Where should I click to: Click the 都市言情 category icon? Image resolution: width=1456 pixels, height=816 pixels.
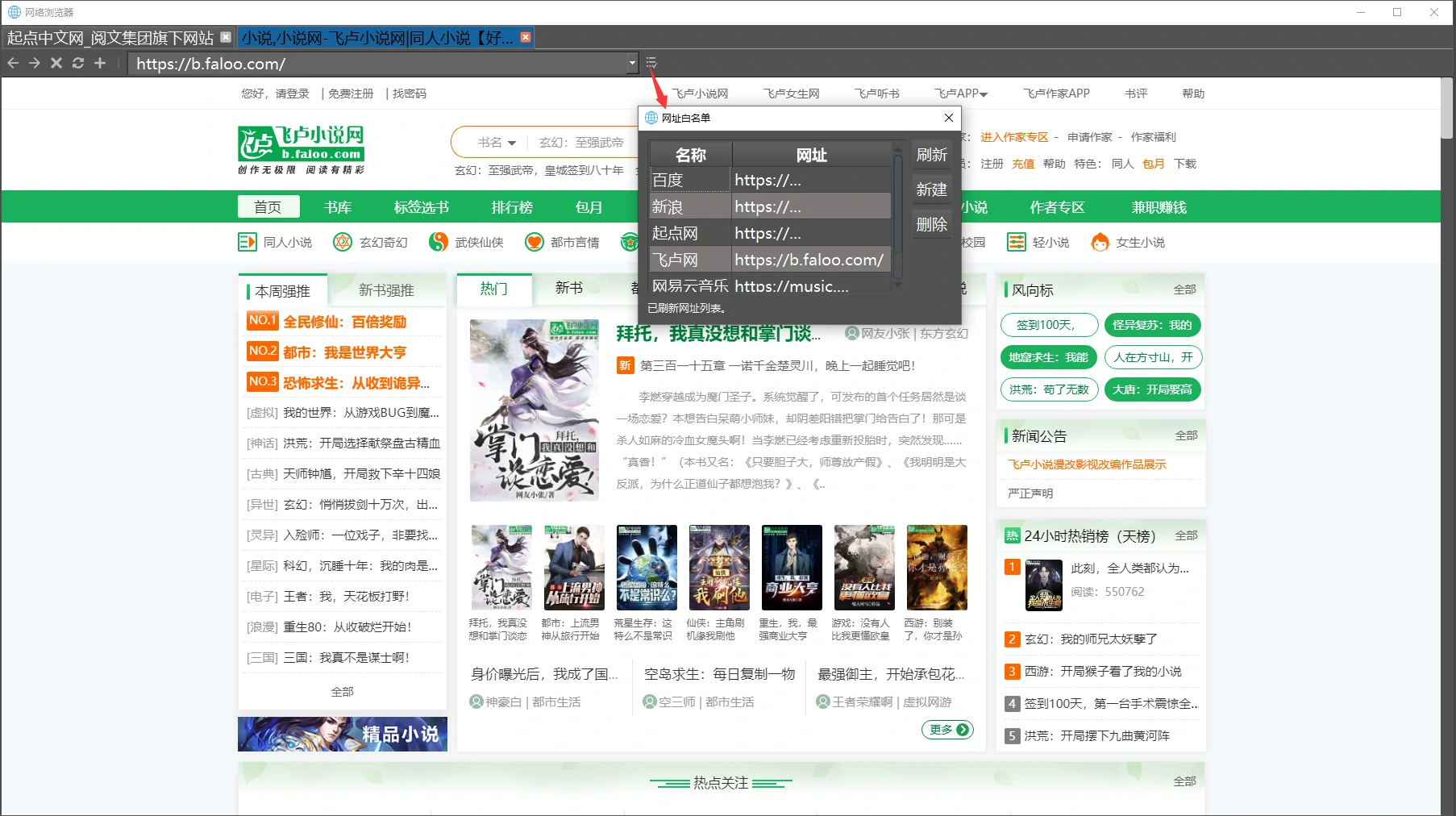(x=534, y=242)
